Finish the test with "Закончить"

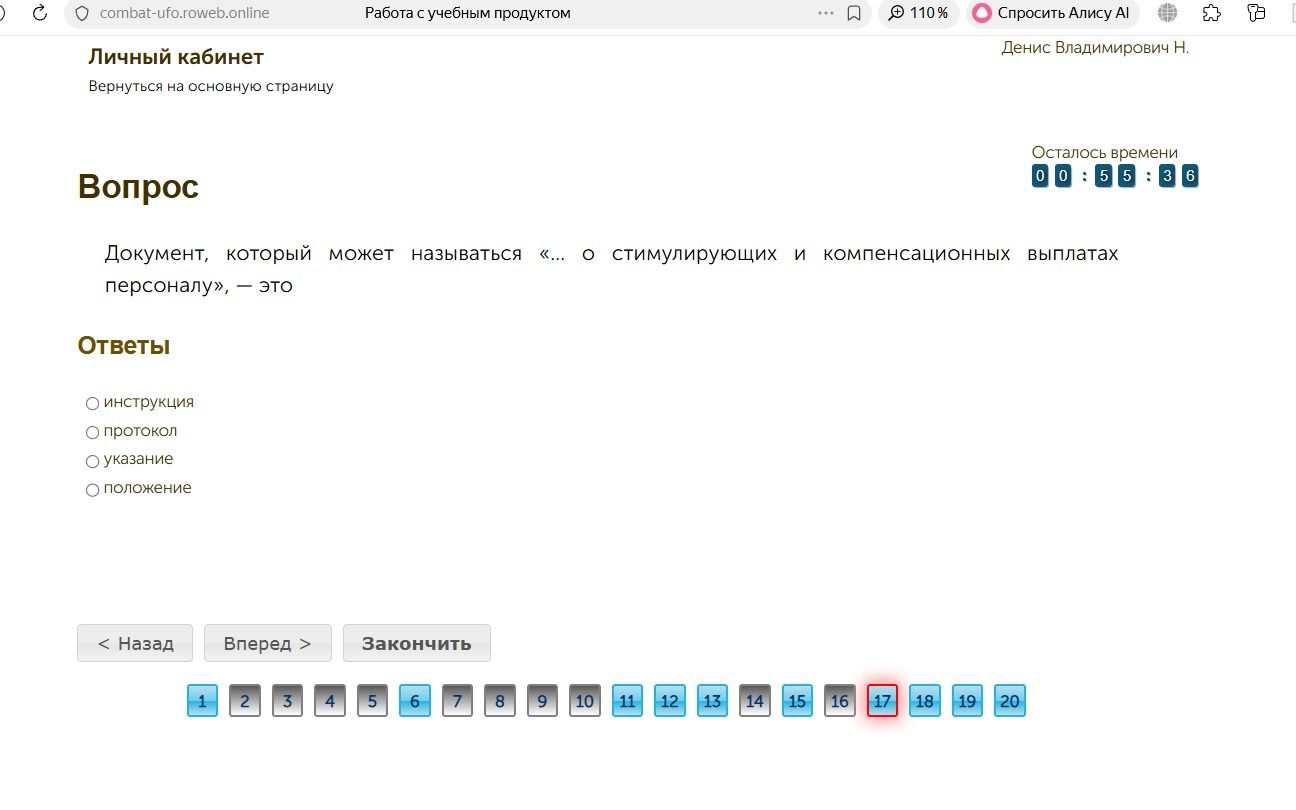pyautogui.click(x=417, y=643)
